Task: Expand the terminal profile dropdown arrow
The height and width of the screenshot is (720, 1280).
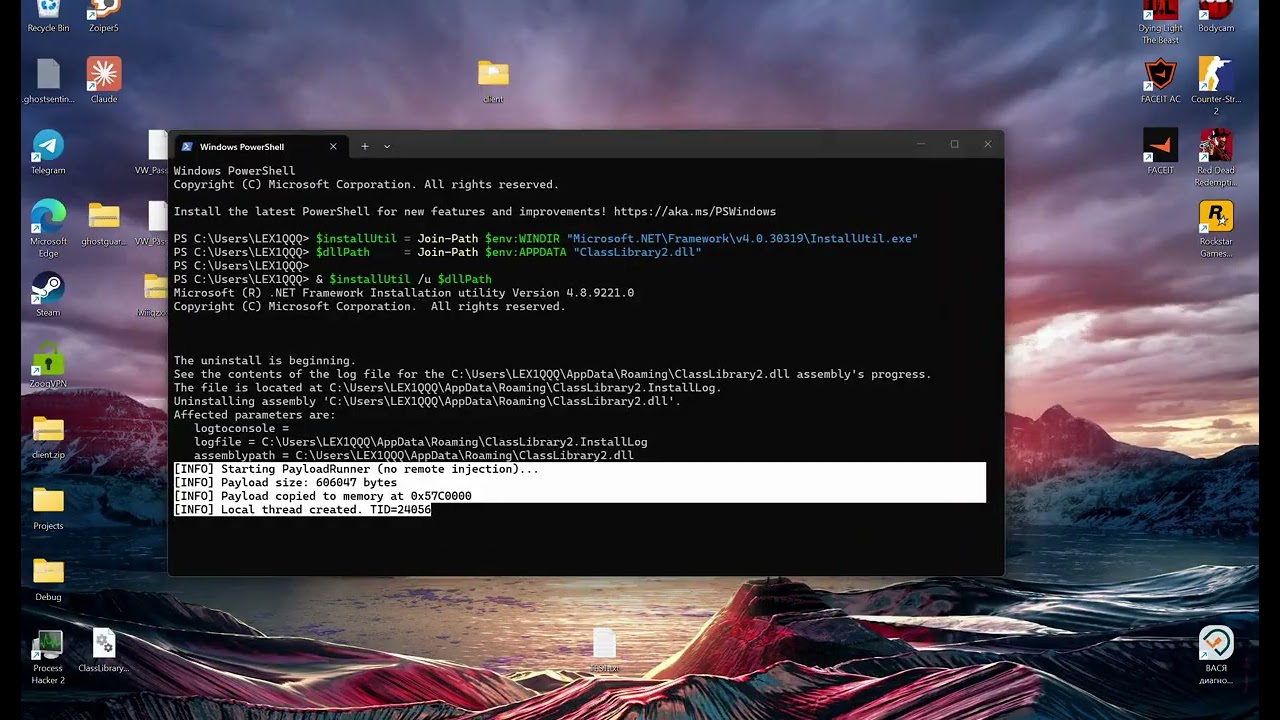Action: 387,146
